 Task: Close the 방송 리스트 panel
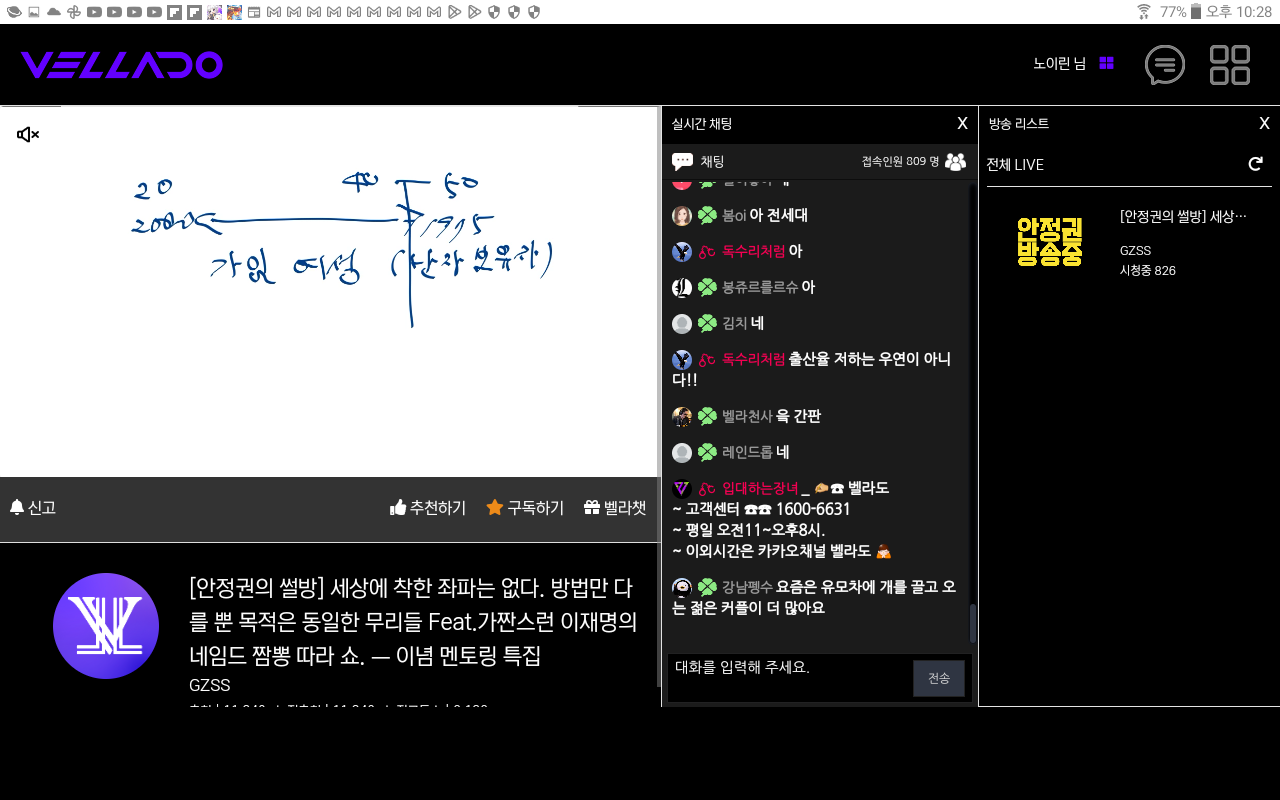coord(1264,123)
